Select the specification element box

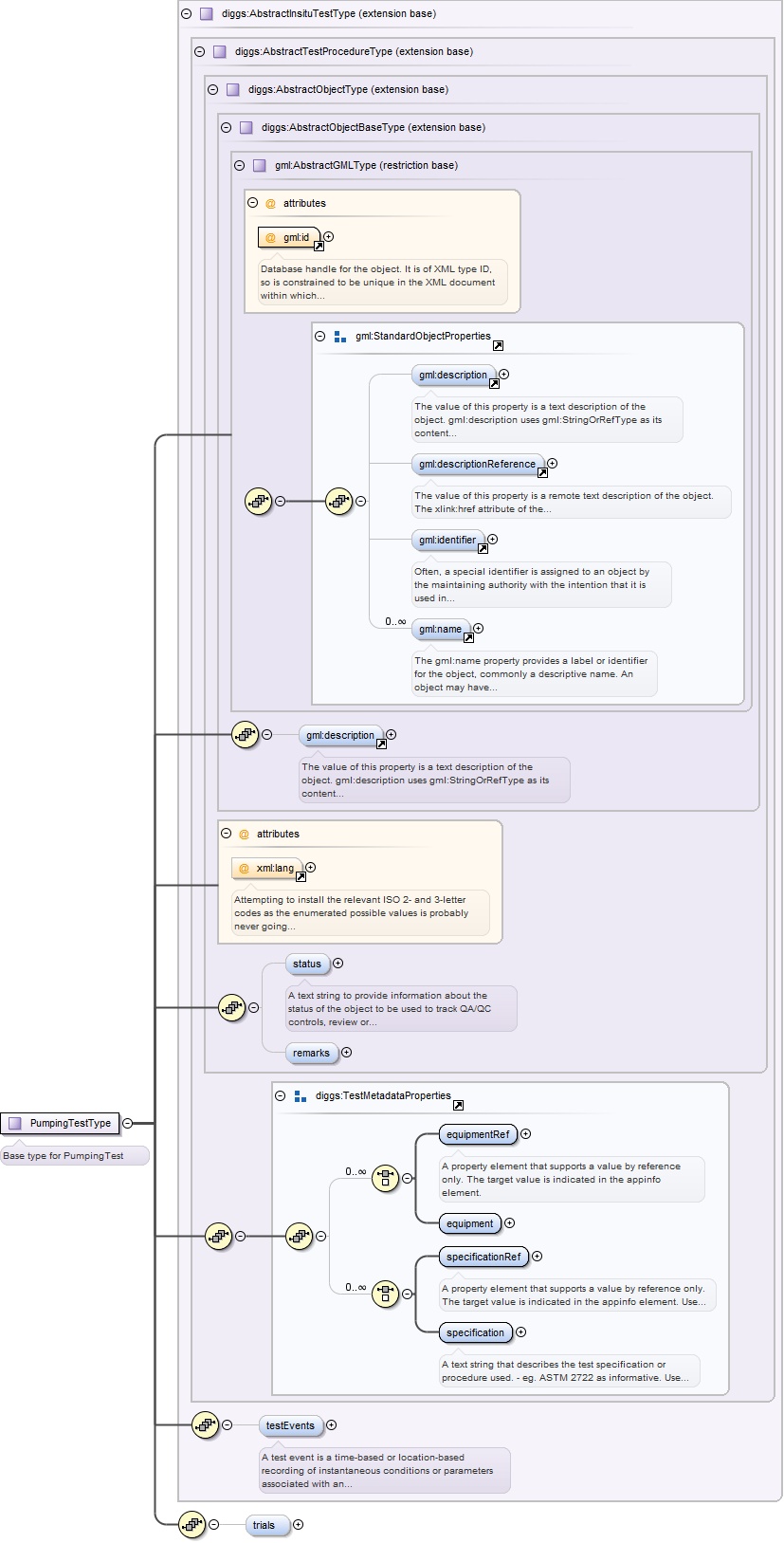(475, 1332)
